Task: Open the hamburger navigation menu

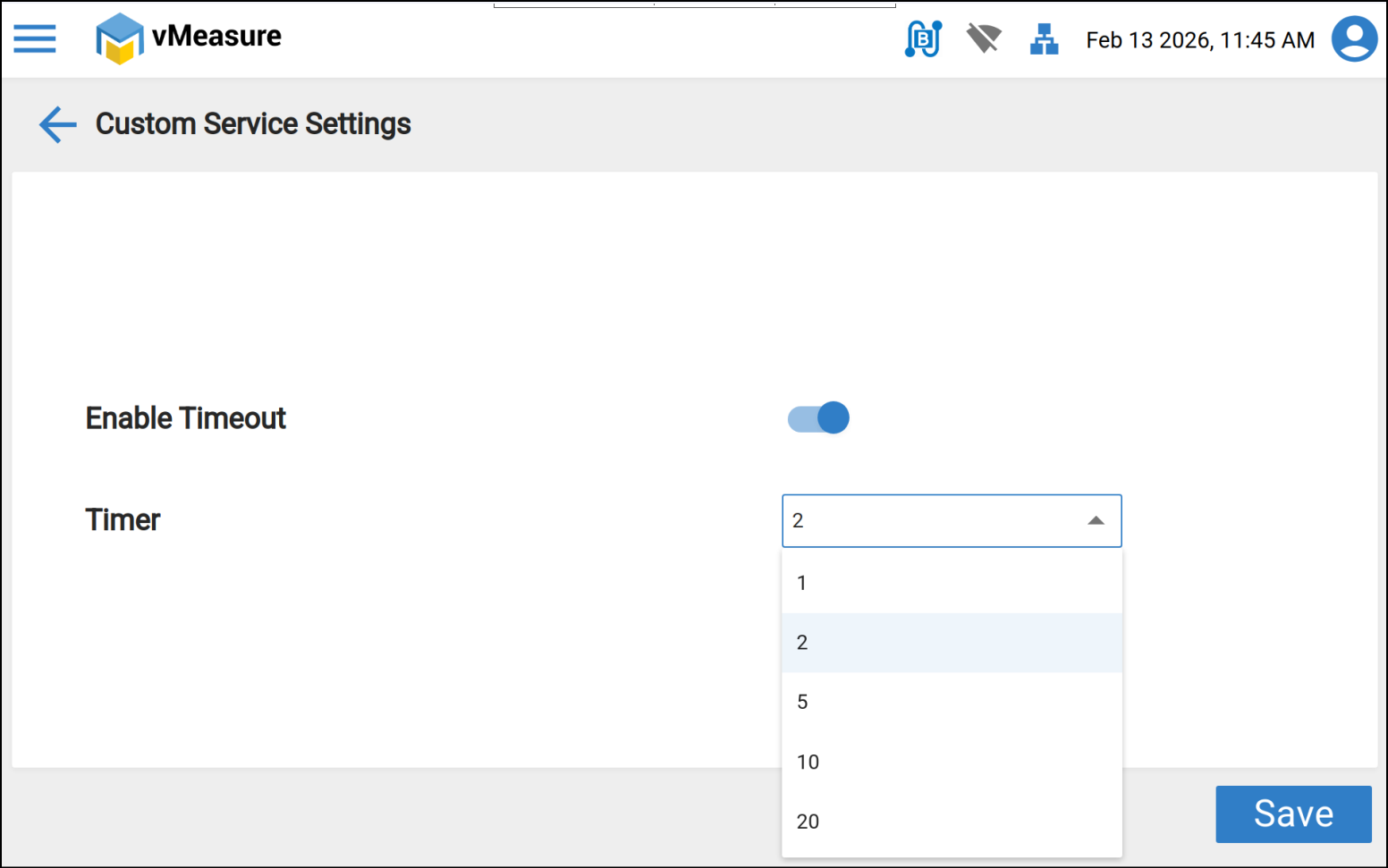Action: (35, 38)
